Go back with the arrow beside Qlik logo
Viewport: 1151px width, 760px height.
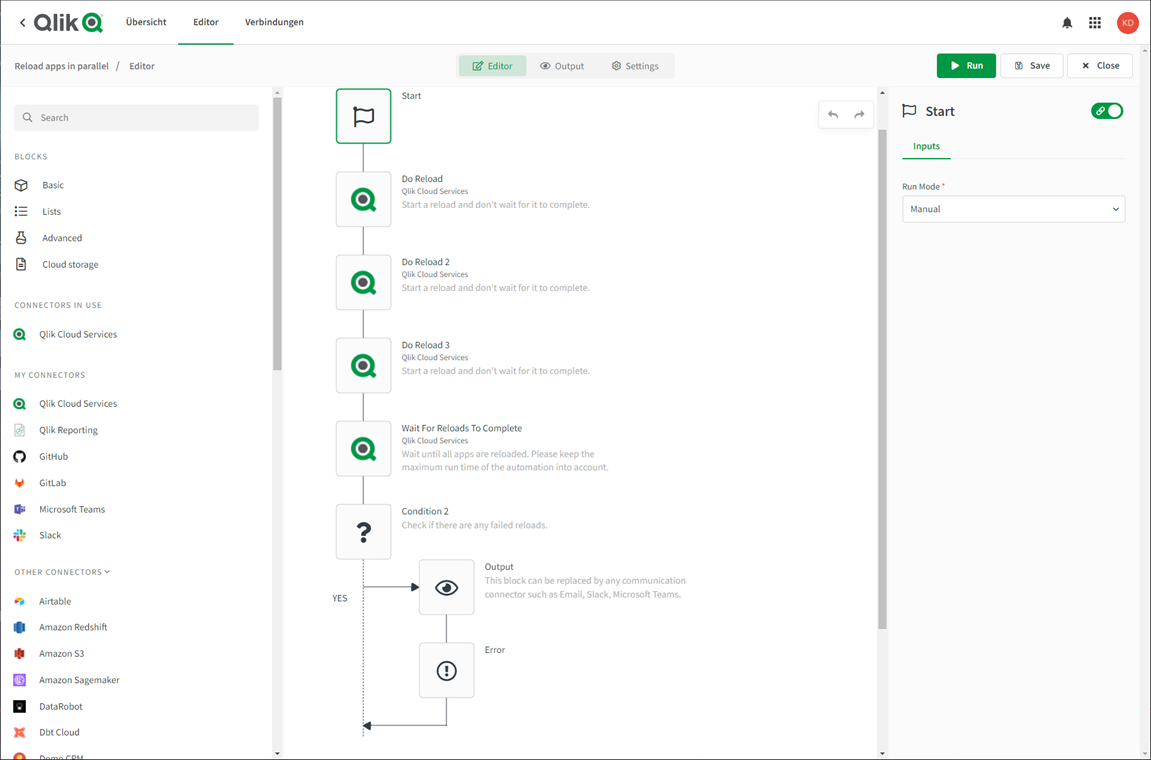tap(22, 23)
